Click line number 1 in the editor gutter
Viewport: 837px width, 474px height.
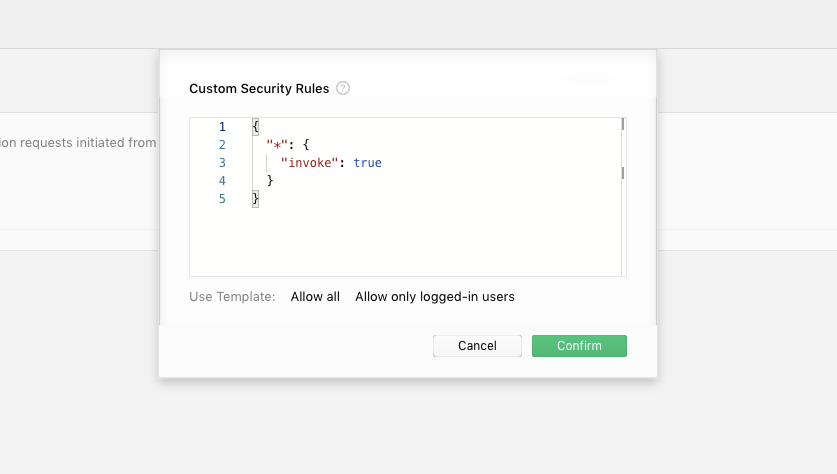[222, 127]
